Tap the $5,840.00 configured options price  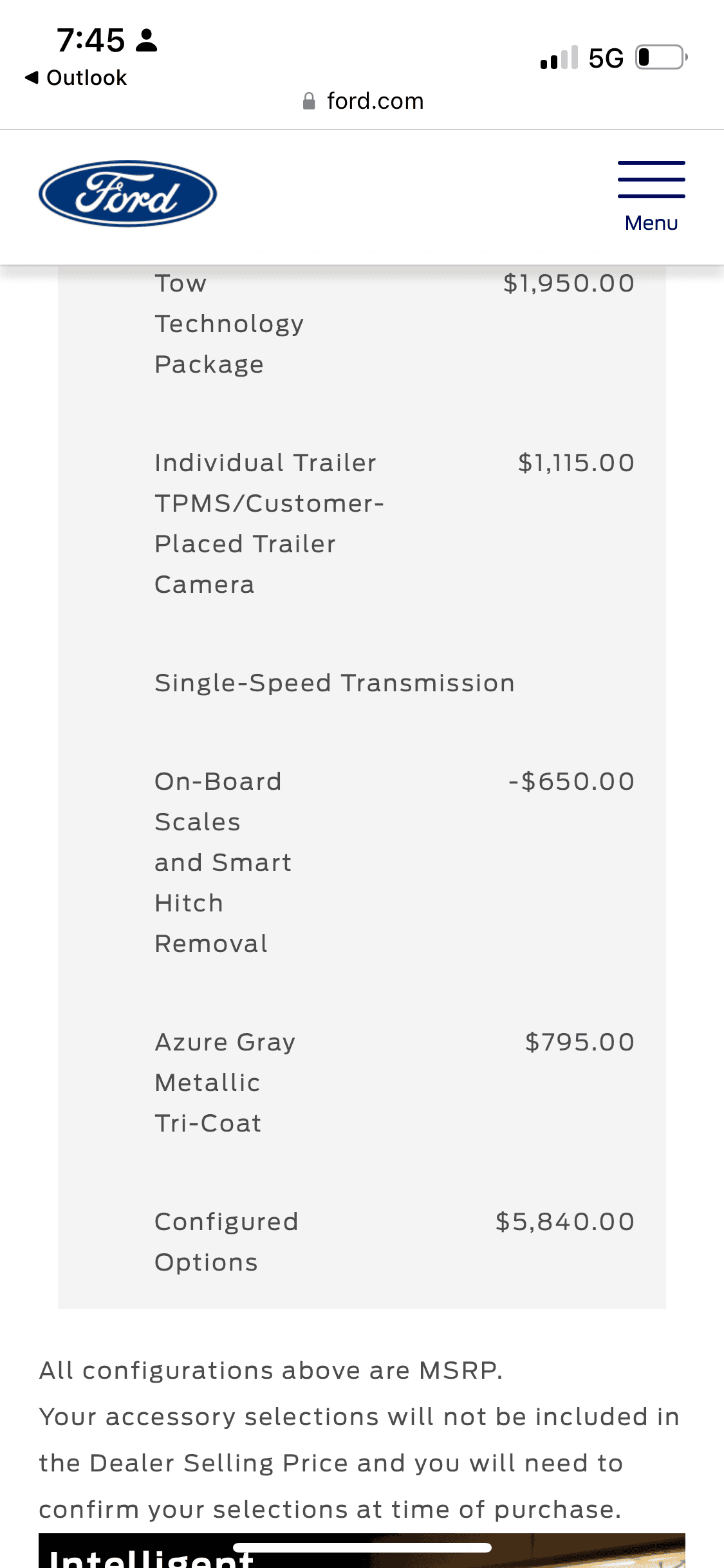point(564,1222)
